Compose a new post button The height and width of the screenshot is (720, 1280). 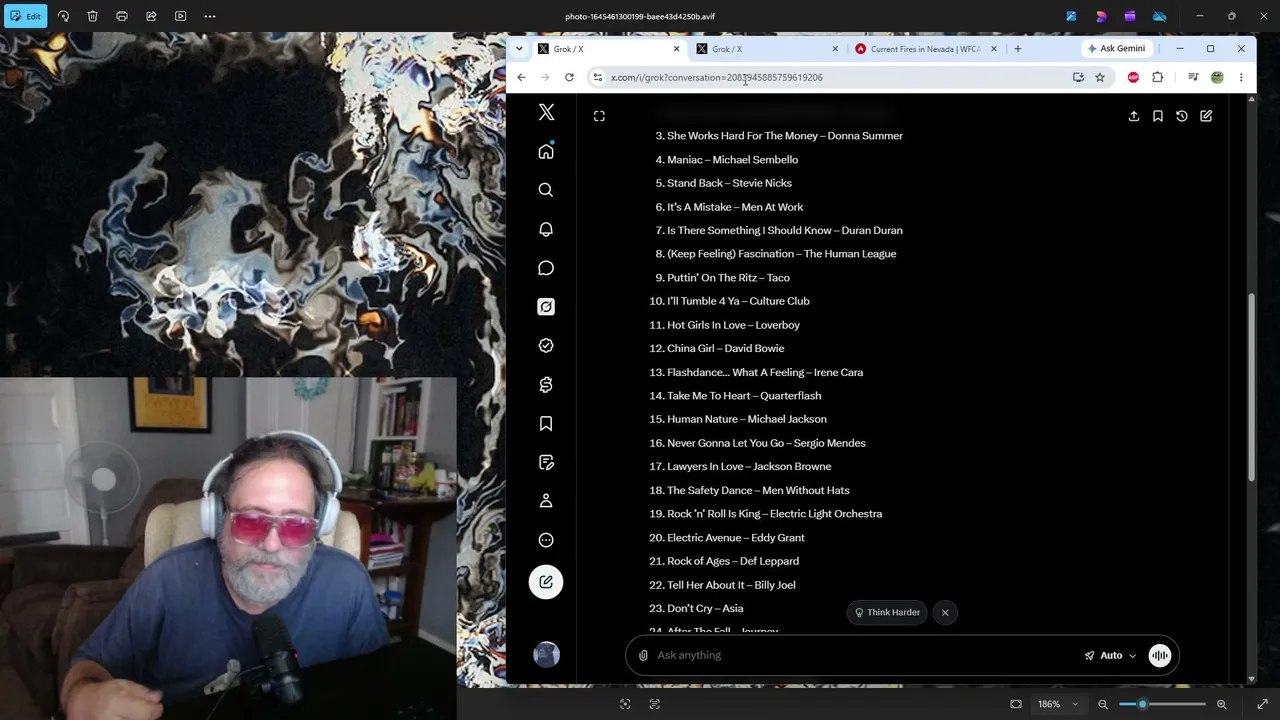546,582
